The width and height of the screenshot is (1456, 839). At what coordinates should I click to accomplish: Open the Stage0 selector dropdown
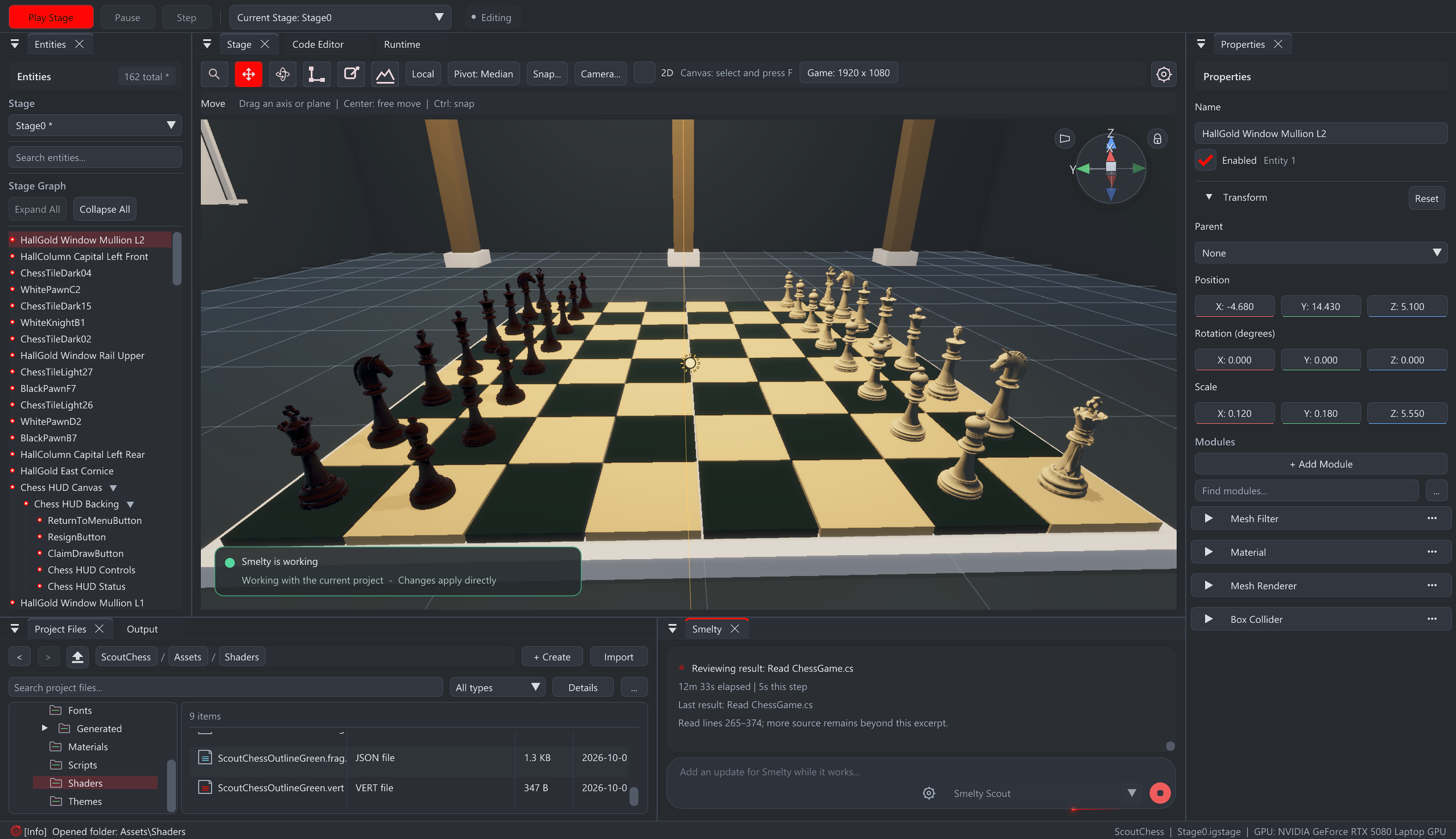(95, 125)
